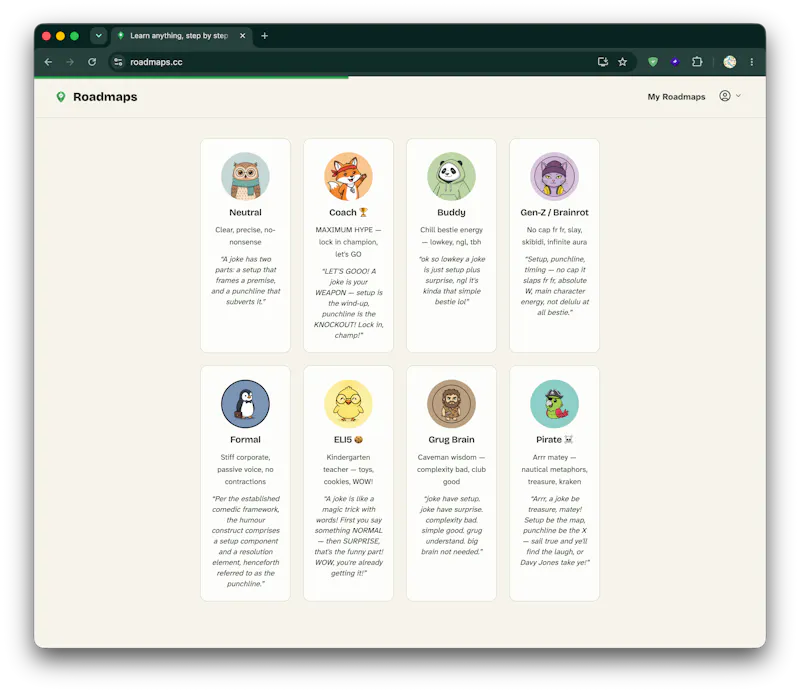Open a new browser tab

point(264,36)
